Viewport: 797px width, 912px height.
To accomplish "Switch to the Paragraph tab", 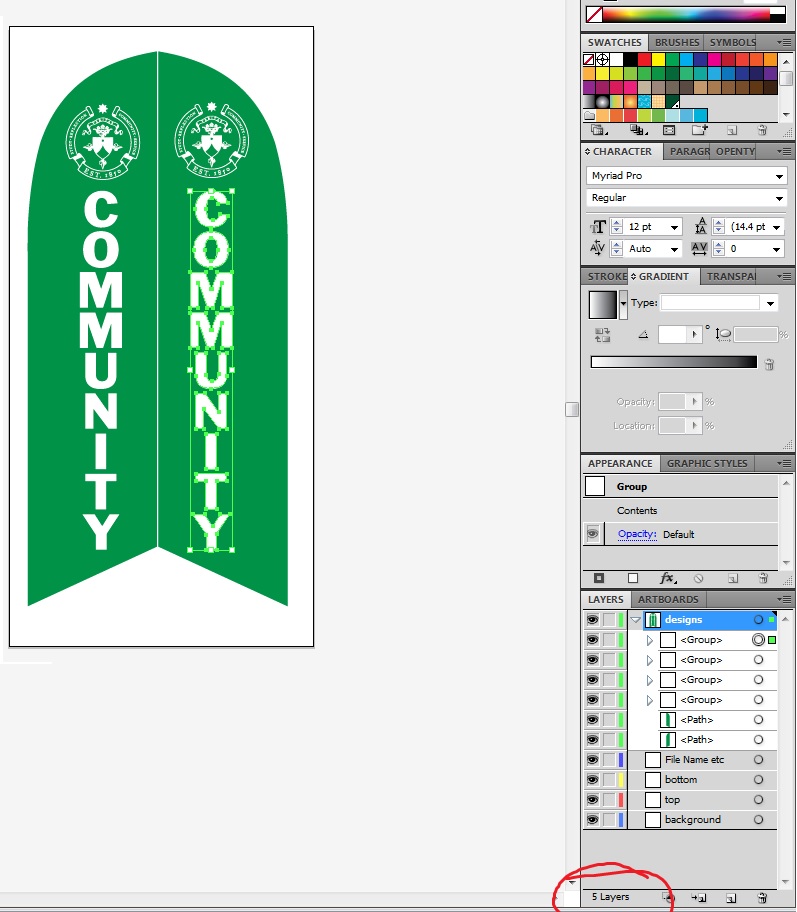I will coord(689,151).
